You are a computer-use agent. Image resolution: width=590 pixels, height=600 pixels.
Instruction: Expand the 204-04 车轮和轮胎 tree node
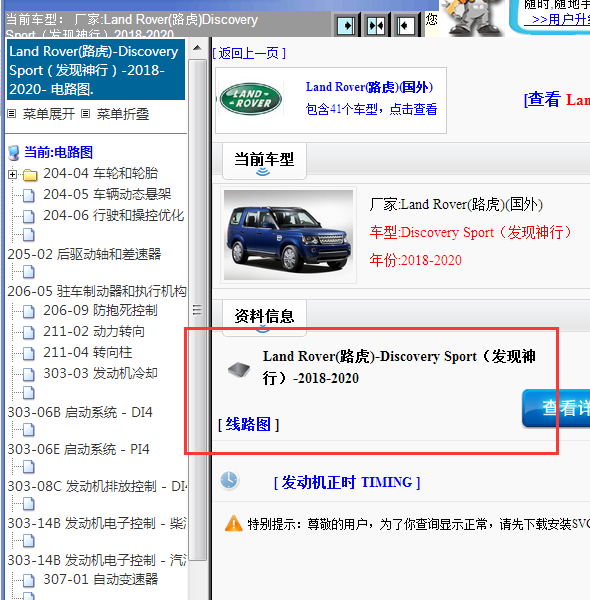(x=12, y=174)
